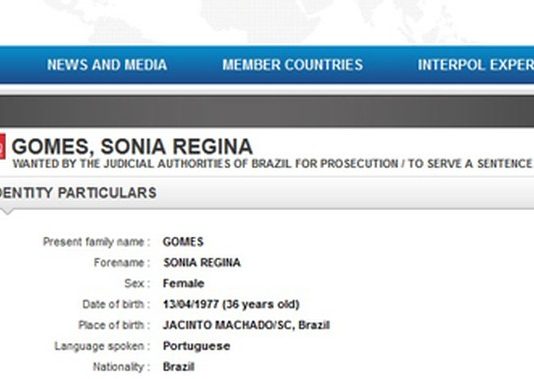534x379 pixels.
Task: Click the GOMES, SONIA REGINA heading
Action: coord(132,147)
